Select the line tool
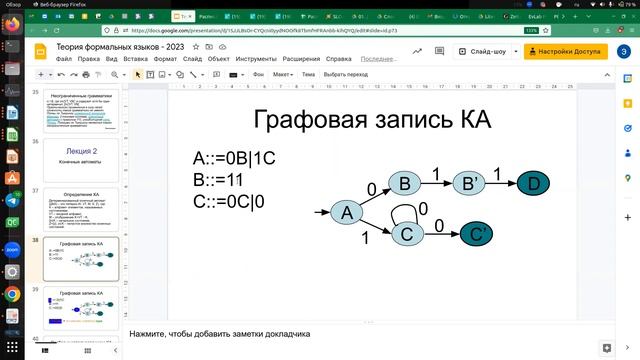The width and height of the screenshot is (640, 360). (193, 75)
